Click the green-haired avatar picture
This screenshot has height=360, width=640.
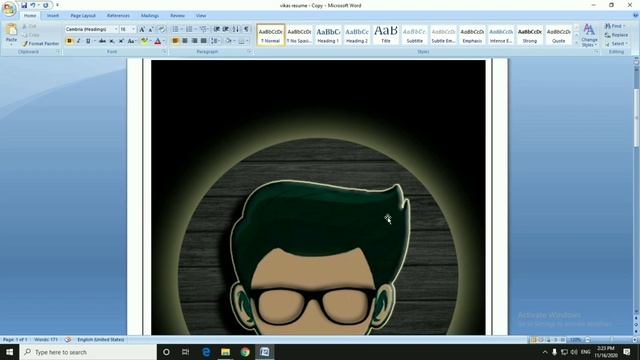pyautogui.click(x=318, y=198)
